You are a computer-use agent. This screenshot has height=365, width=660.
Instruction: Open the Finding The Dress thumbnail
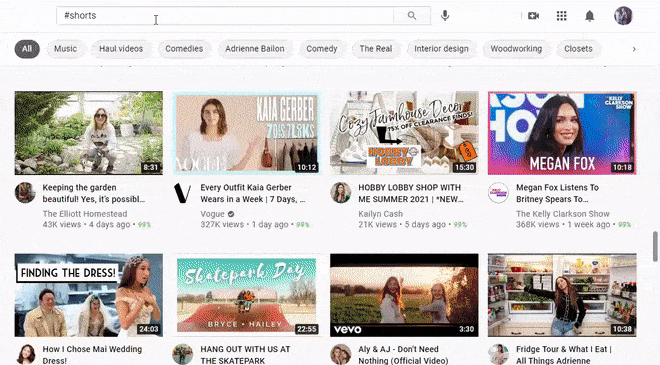pos(89,295)
